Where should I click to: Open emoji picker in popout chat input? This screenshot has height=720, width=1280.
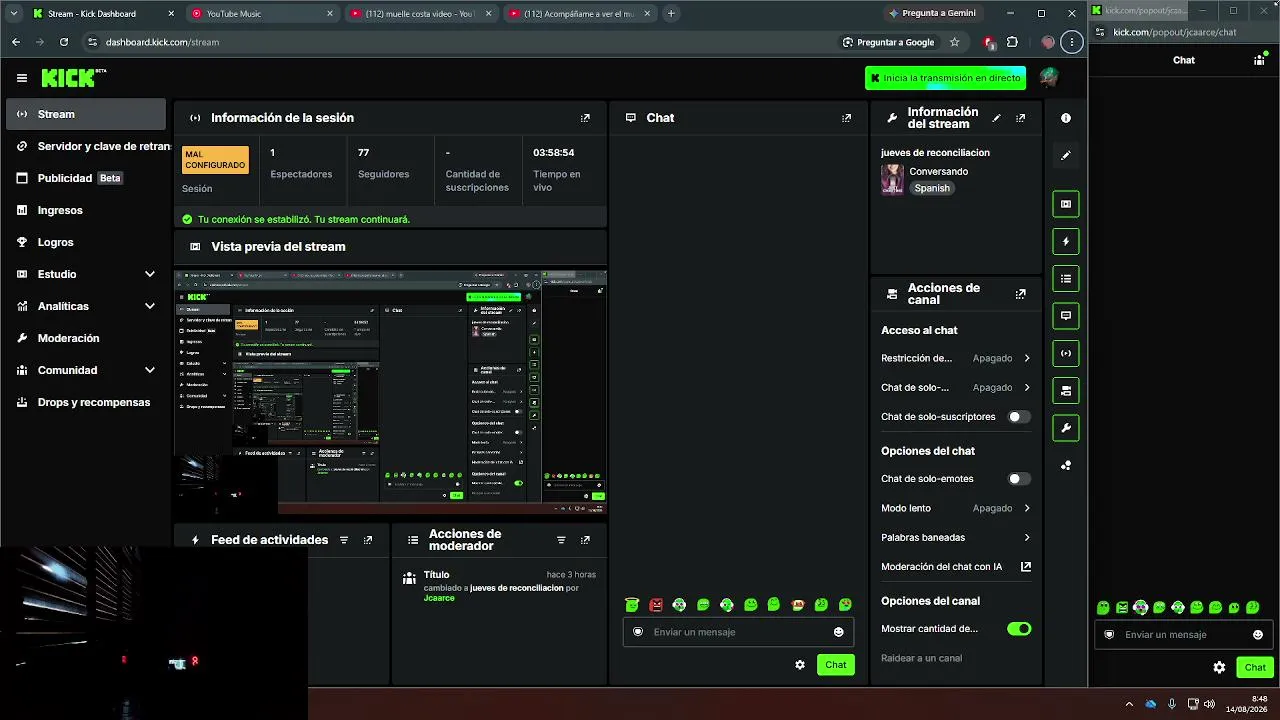click(x=1258, y=635)
